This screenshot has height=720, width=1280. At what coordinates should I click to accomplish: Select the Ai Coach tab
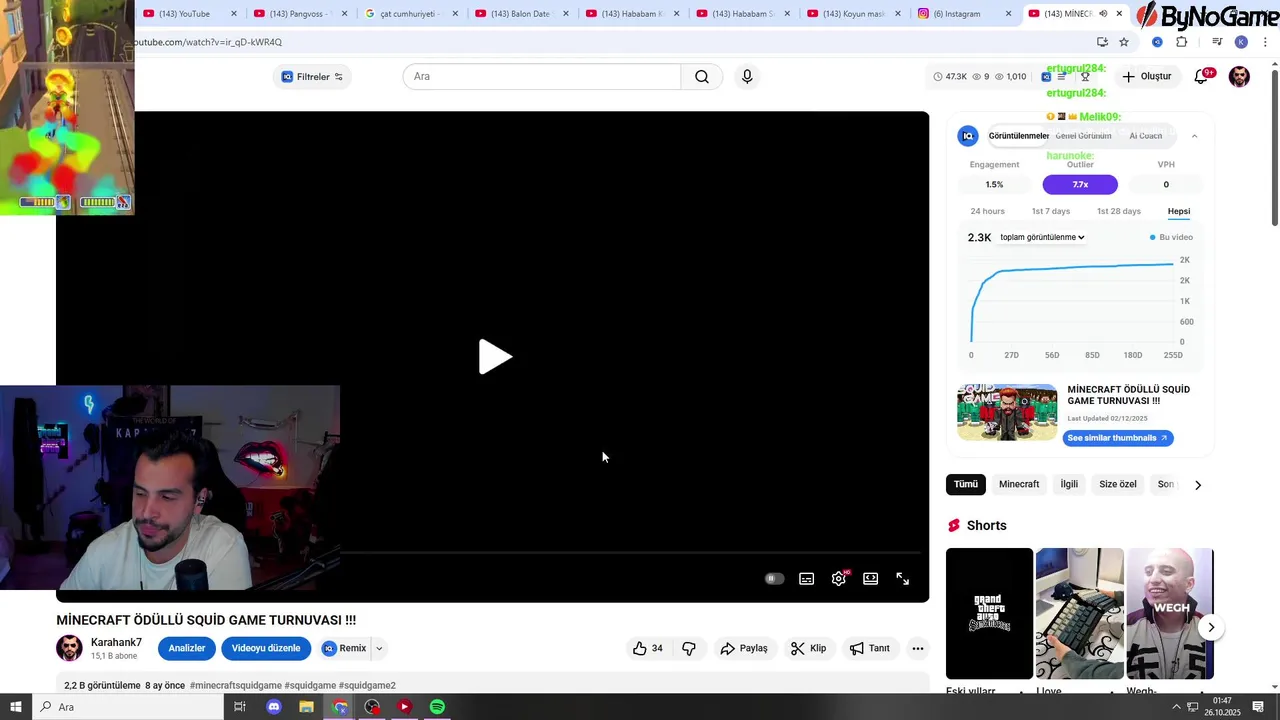point(1146,136)
